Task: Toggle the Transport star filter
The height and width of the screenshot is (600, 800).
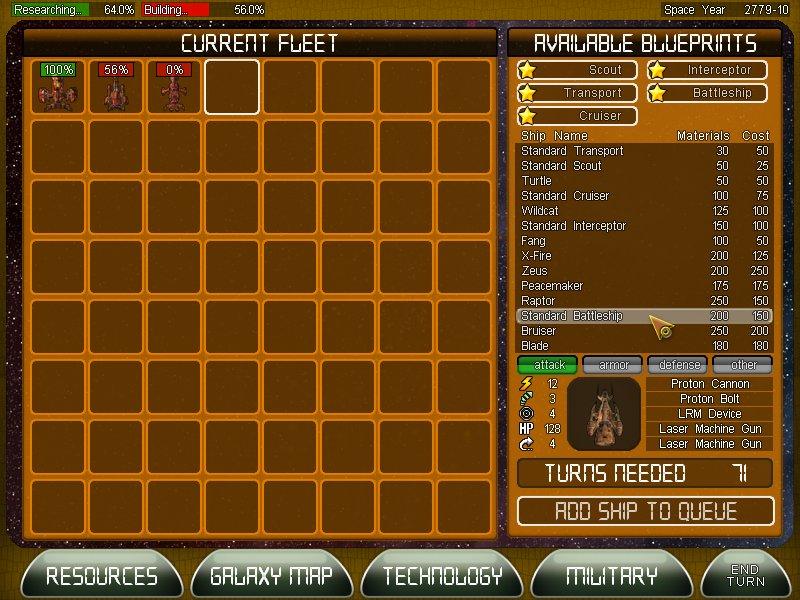Action: point(527,93)
